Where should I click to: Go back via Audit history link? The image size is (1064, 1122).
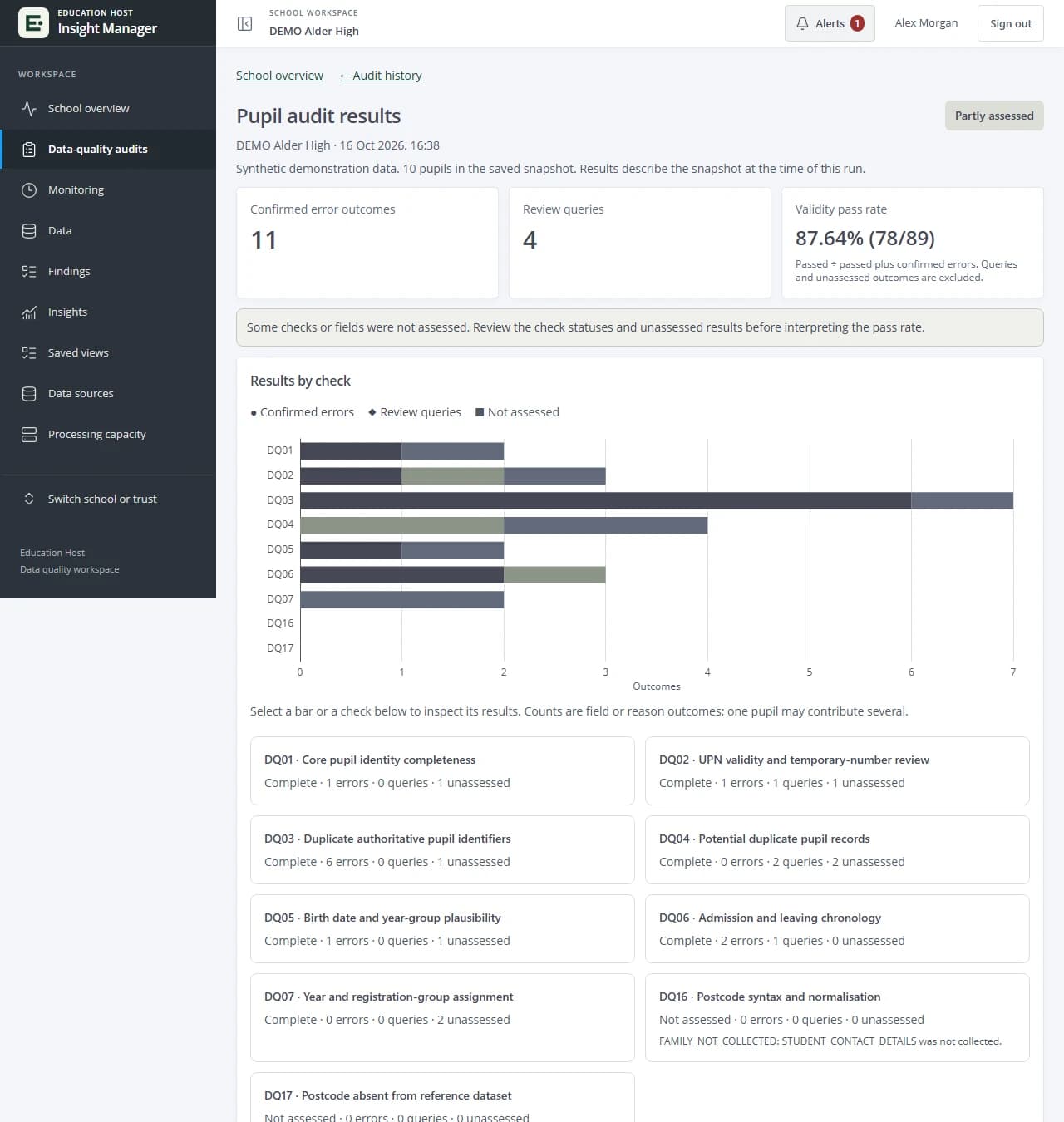[x=381, y=76]
